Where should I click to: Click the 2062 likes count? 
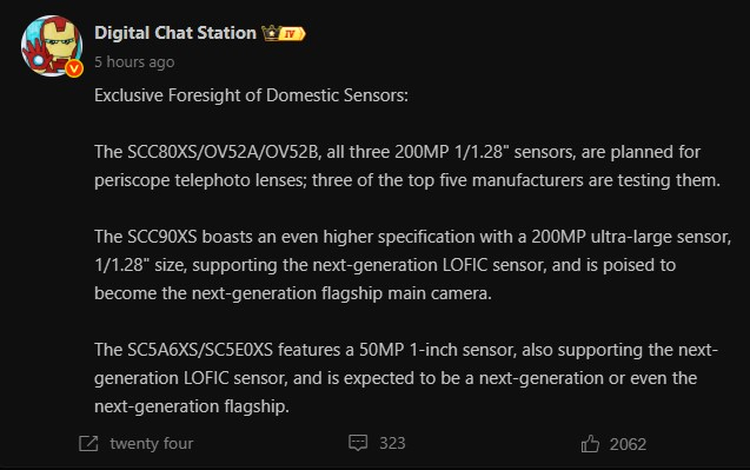point(628,444)
